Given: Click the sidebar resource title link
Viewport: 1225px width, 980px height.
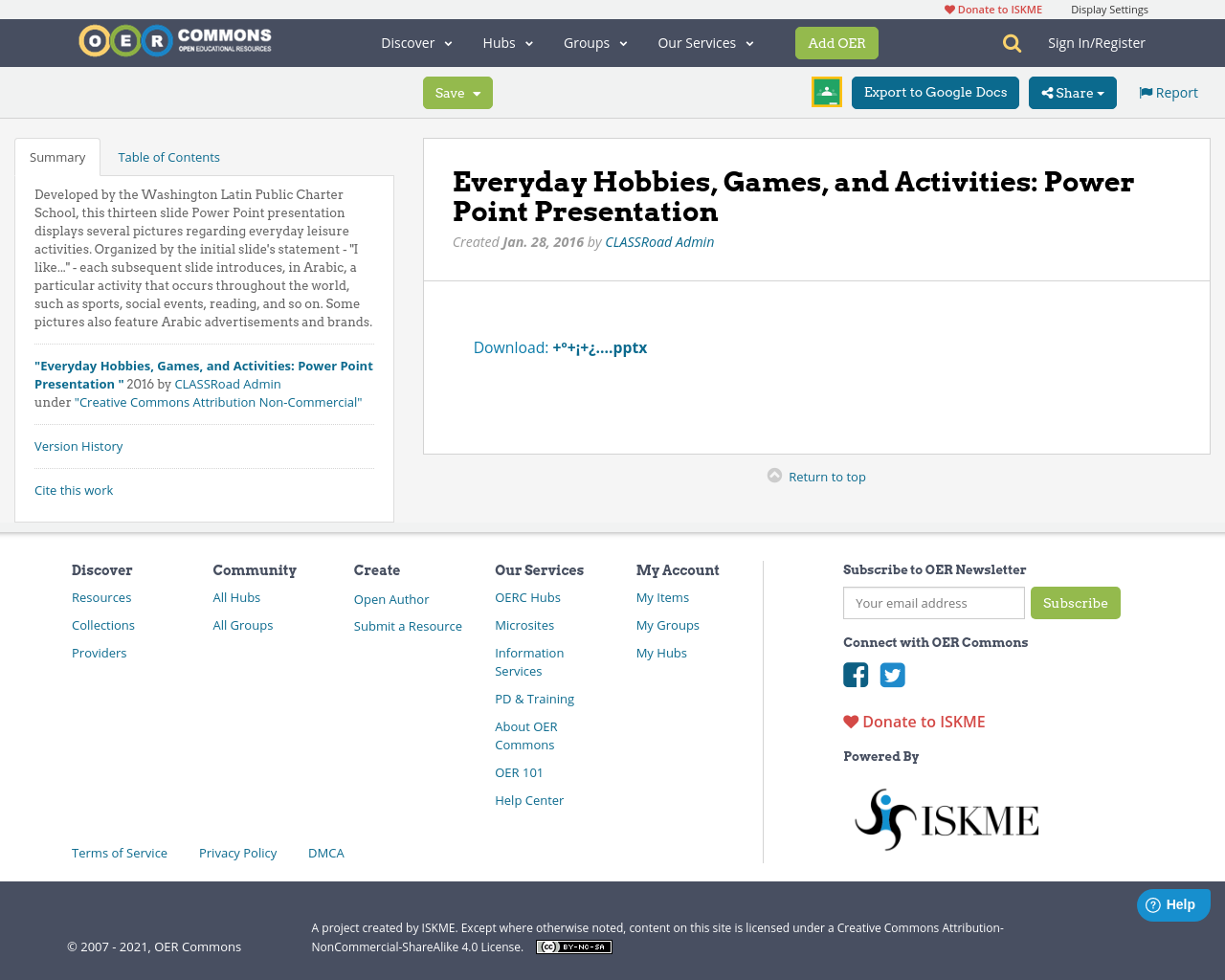Looking at the screenshot, I should [x=204, y=375].
